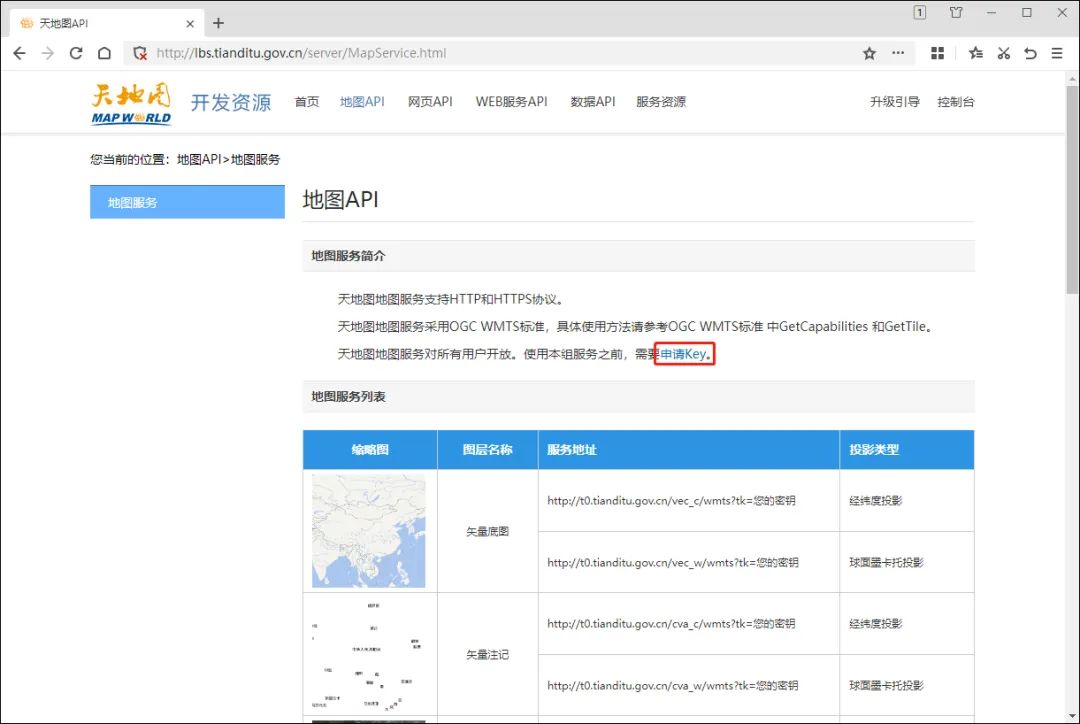Click the 投影类型 column header
This screenshot has height=724, width=1080.
click(x=907, y=450)
